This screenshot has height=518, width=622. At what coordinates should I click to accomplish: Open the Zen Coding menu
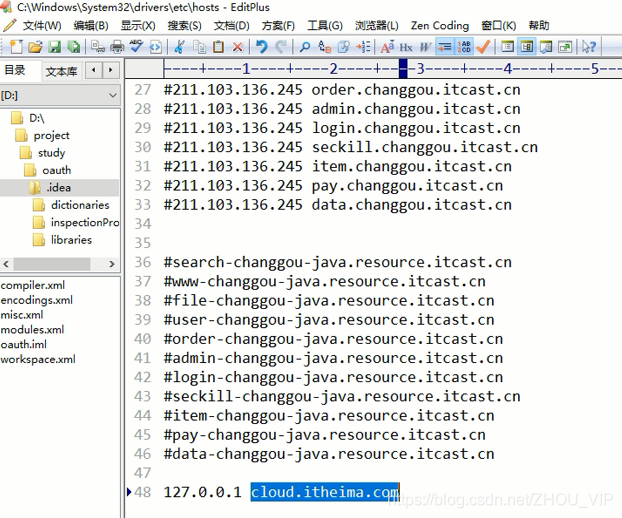click(440, 25)
